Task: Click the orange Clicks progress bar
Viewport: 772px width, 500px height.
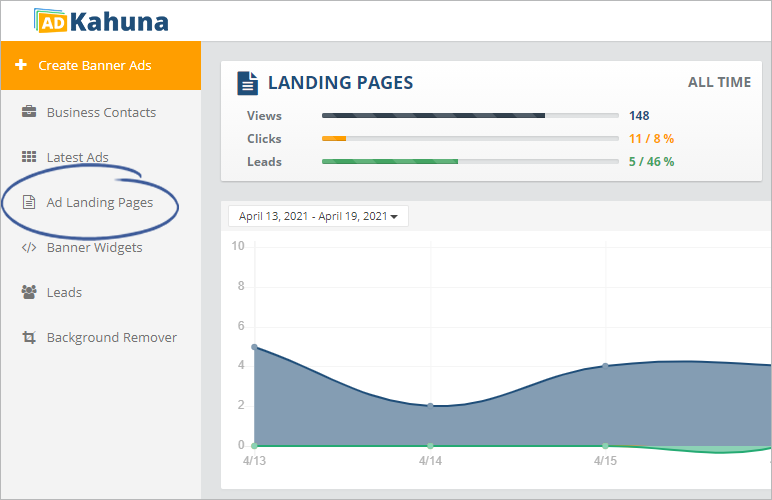Action: coord(469,138)
